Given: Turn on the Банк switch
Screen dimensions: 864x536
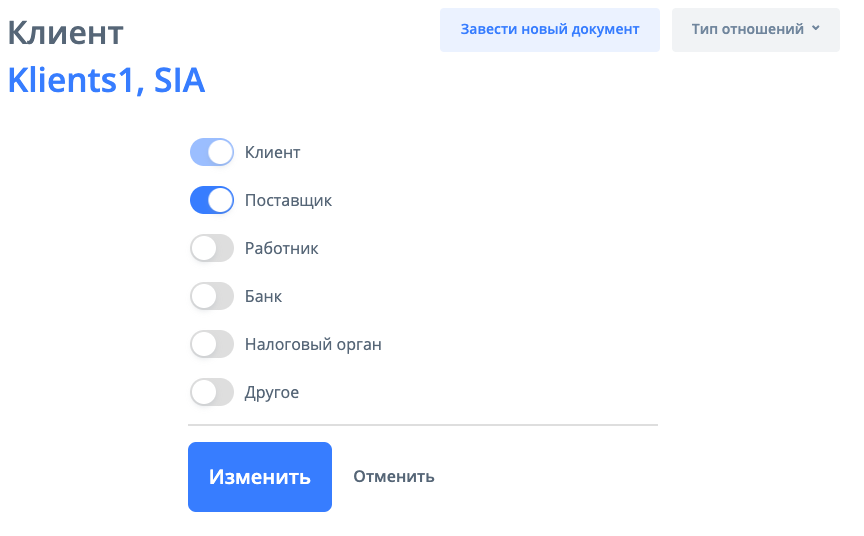Looking at the screenshot, I should (x=211, y=297).
